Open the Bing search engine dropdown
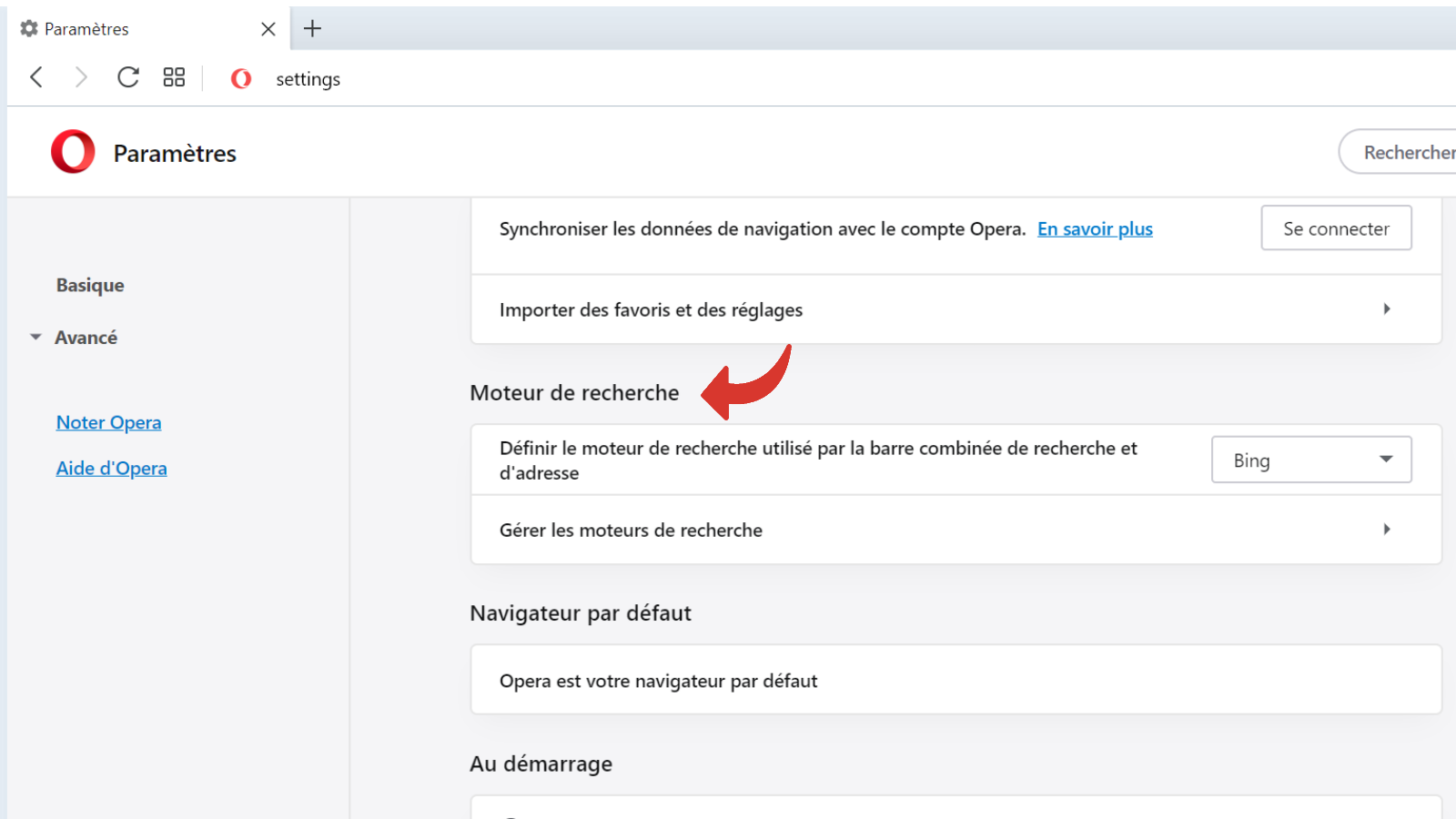This screenshot has height=819, width=1456. click(x=1311, y=460)
